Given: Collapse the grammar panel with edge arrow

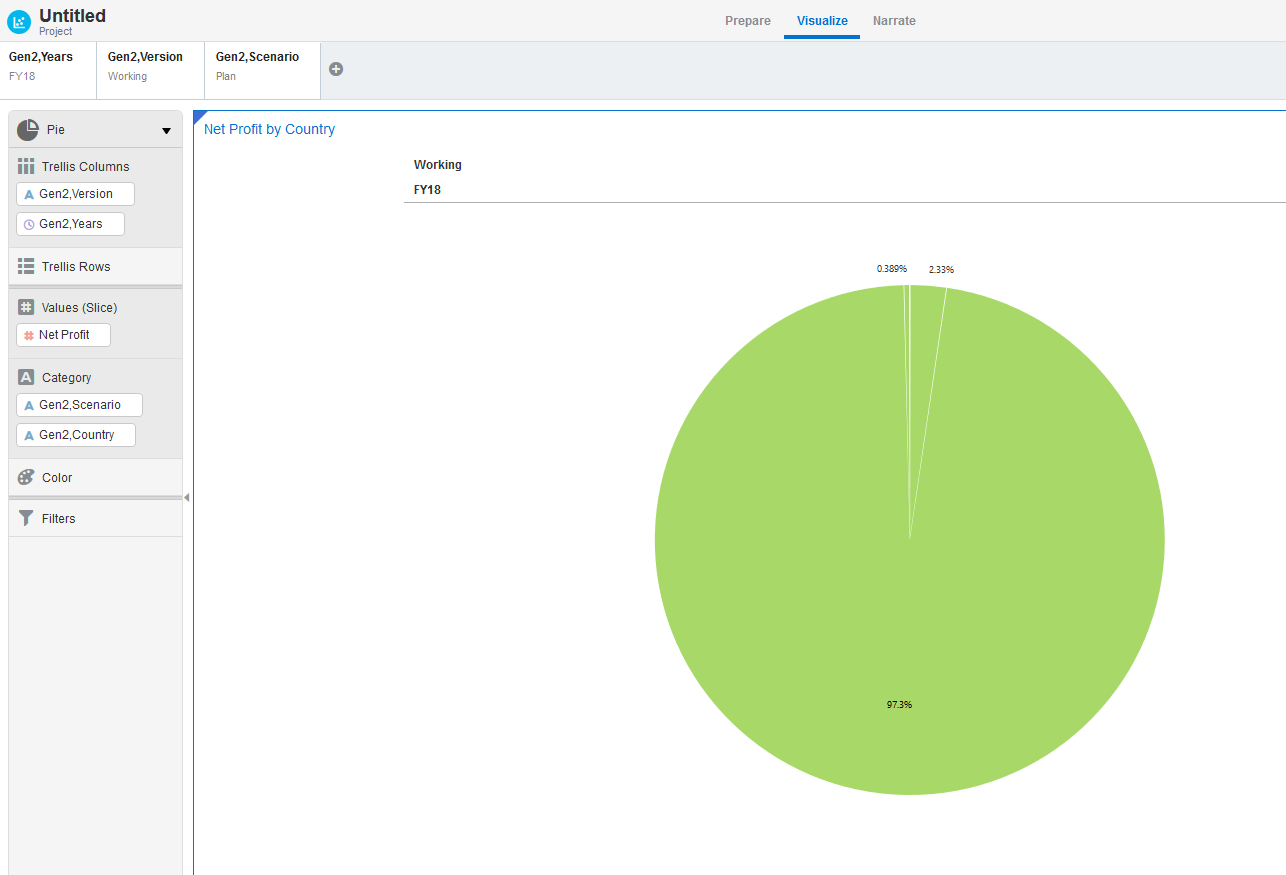Looking at the screenshot, I should pos(188,496).
